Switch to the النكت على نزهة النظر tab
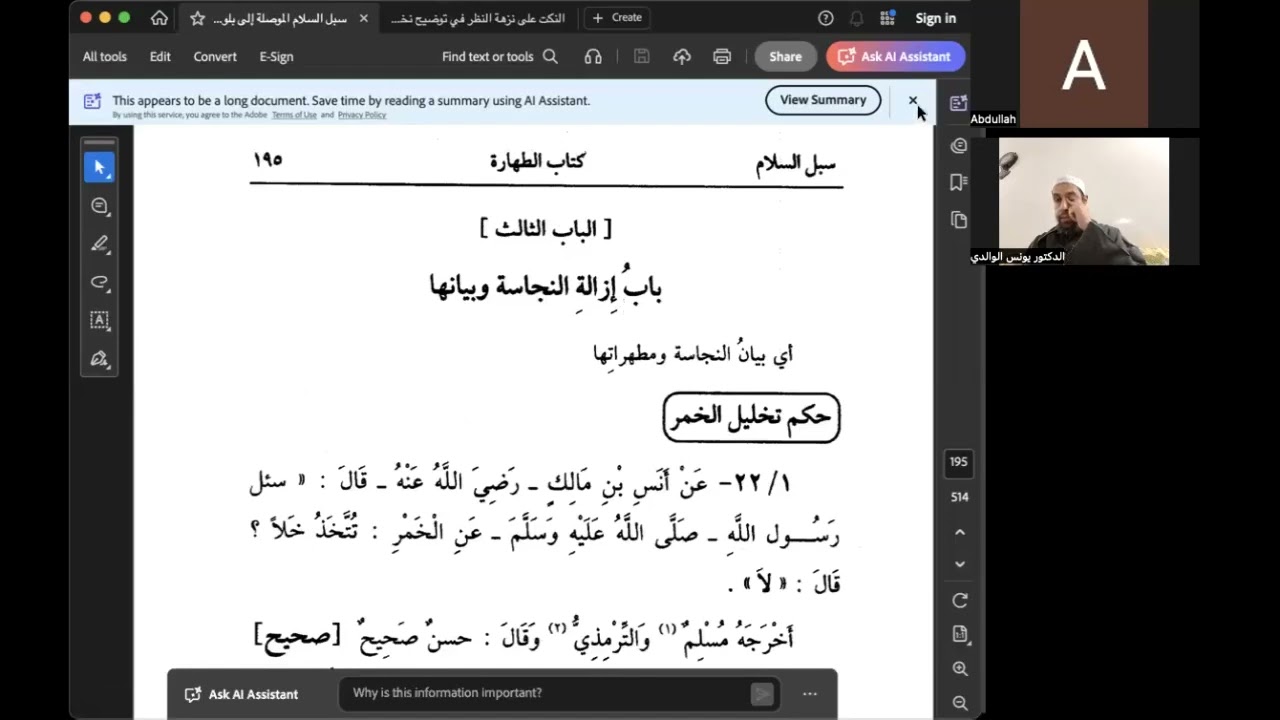 coord(477,18)
